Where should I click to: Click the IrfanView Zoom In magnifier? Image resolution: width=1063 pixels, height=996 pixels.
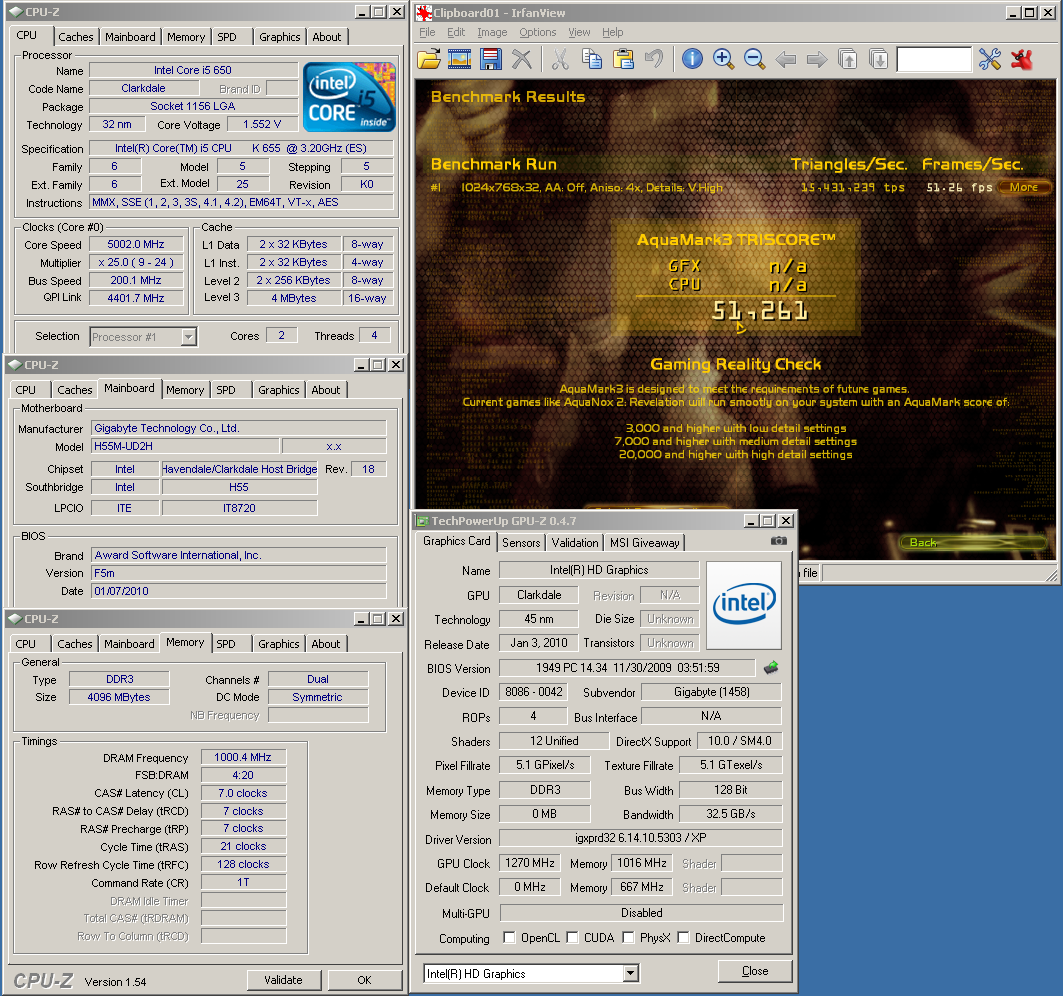pyautogui.click(x=723, y=59)
